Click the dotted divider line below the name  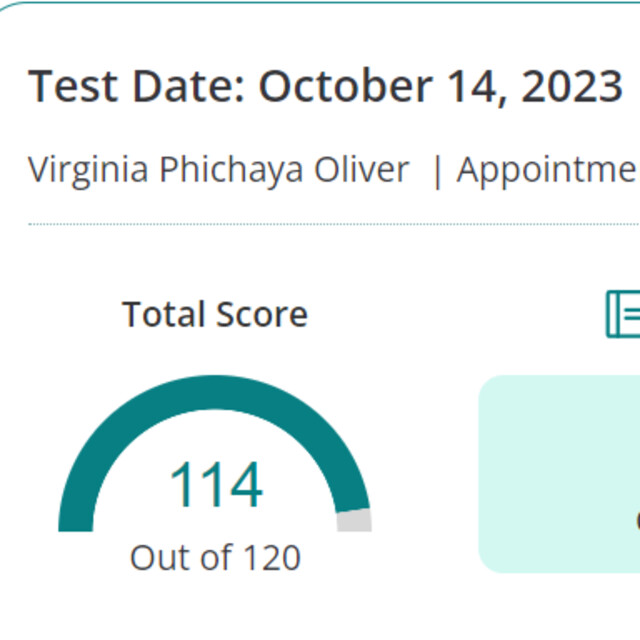coord(334,224)
